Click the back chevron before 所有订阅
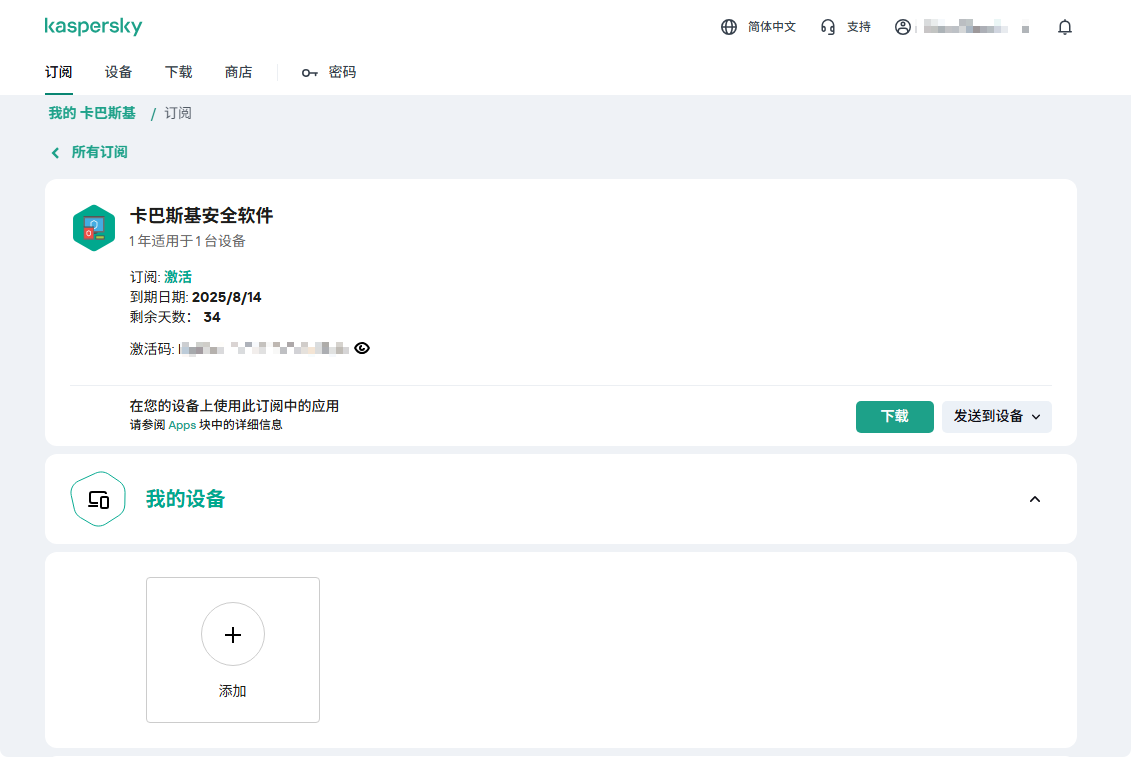This screenshot has width=1131, height=757. 56,152
